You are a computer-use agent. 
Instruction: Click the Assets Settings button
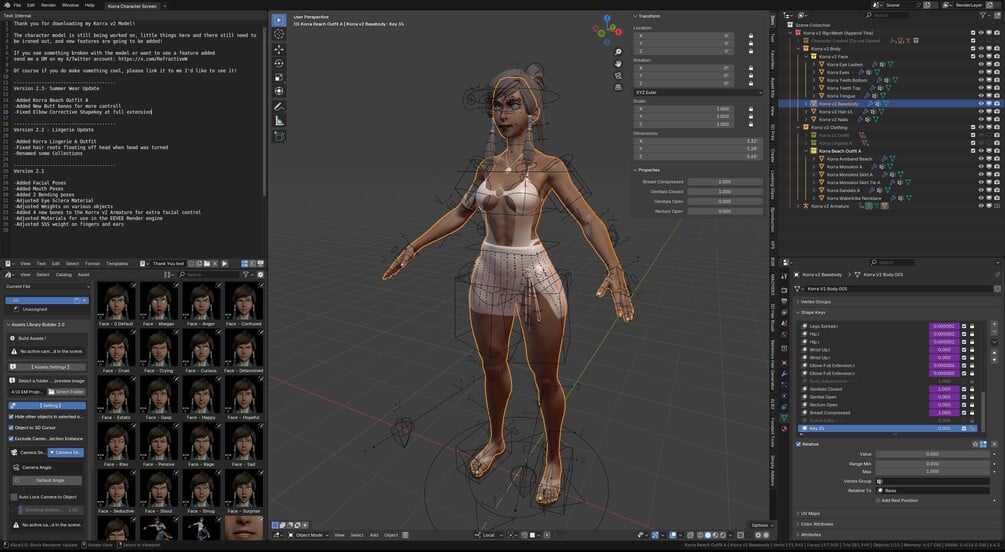tap(49, 367)
